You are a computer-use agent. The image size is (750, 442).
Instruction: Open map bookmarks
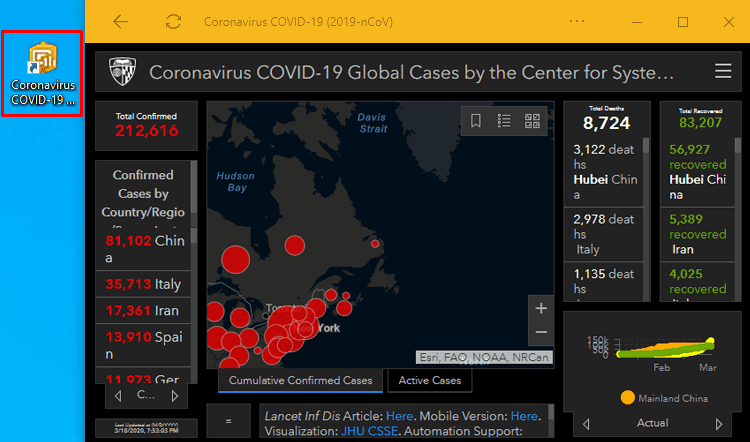point(475,121)
